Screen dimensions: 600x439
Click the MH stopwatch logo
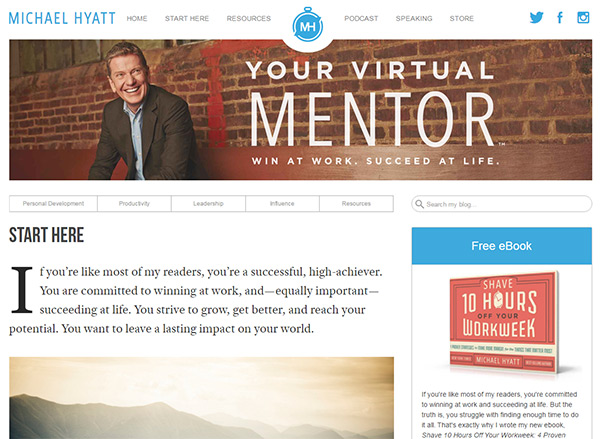tap(308, 26)
